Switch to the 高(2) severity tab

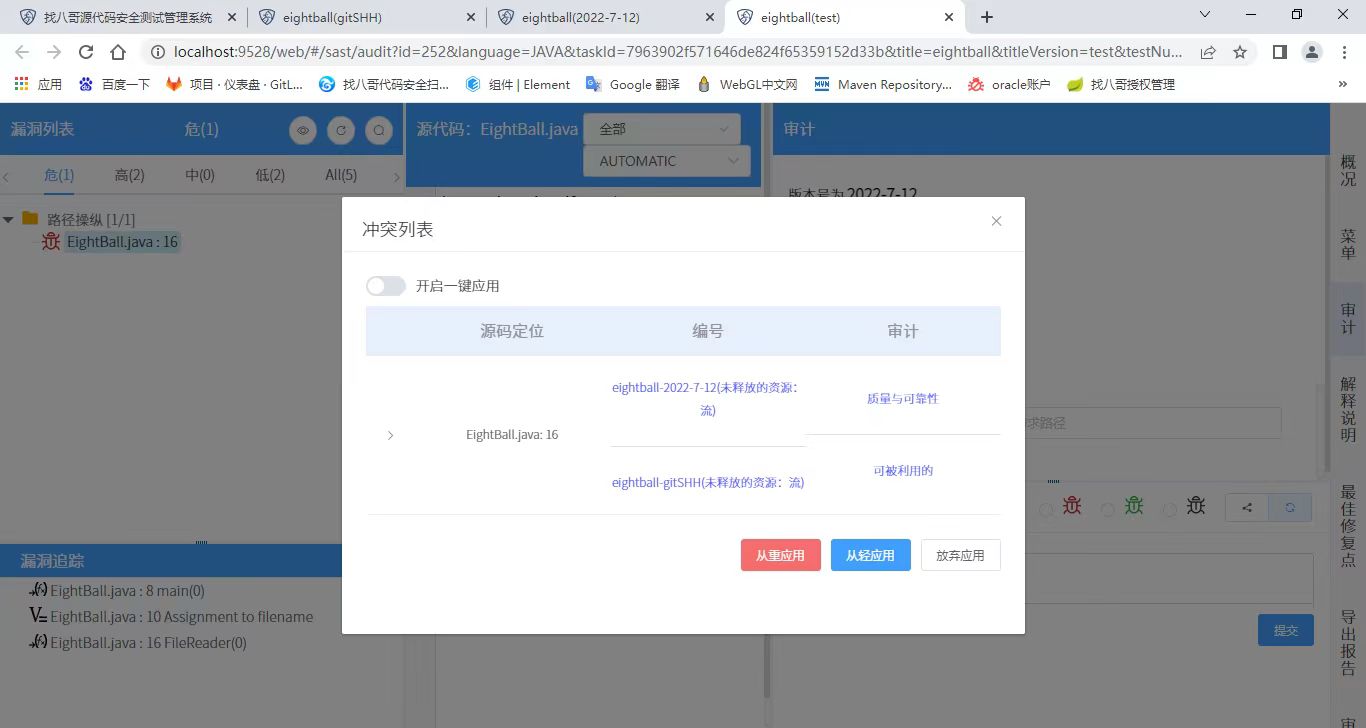(129, 175)
